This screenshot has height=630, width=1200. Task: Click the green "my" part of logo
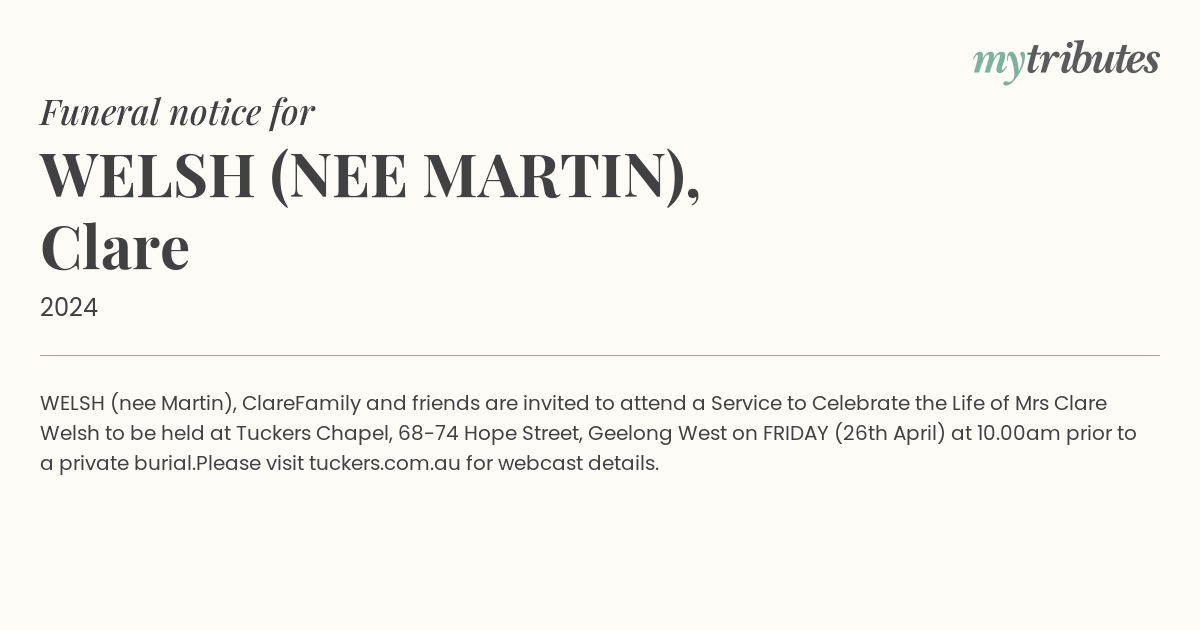click(x=999, y=64)
